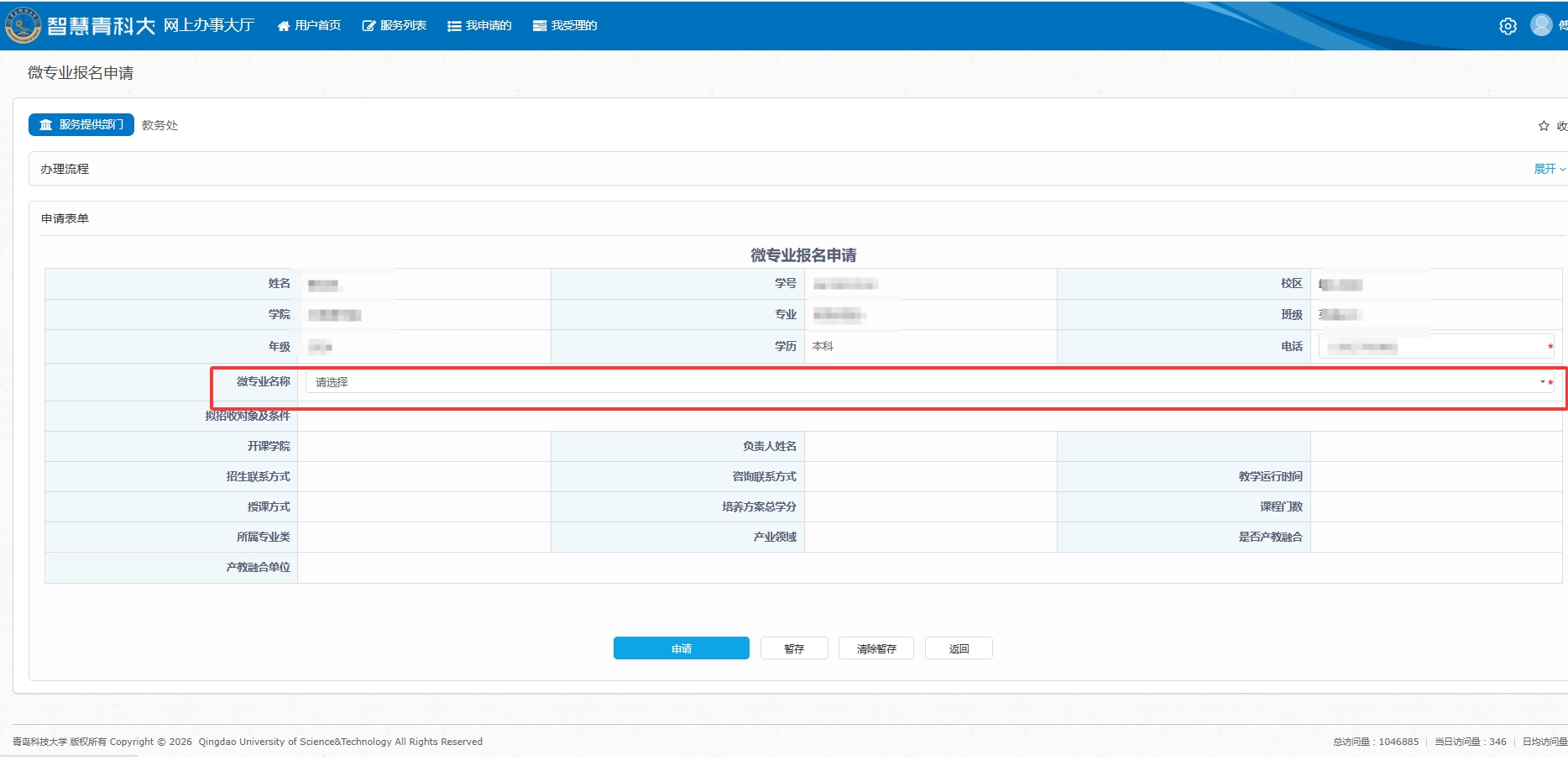The image size is (1568, 766).
Task: Expand the 办理流程 section via 展开
Action: coord(1548,169)
